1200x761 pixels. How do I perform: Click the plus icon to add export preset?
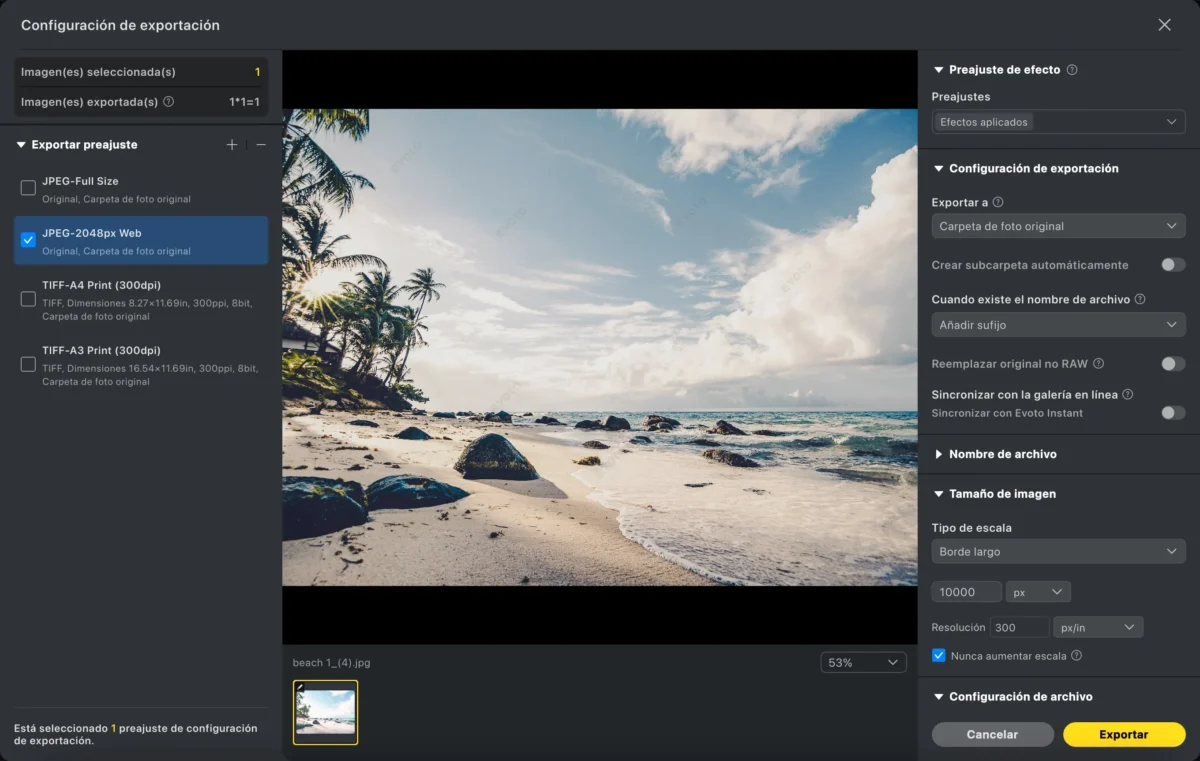pos(232,145)
